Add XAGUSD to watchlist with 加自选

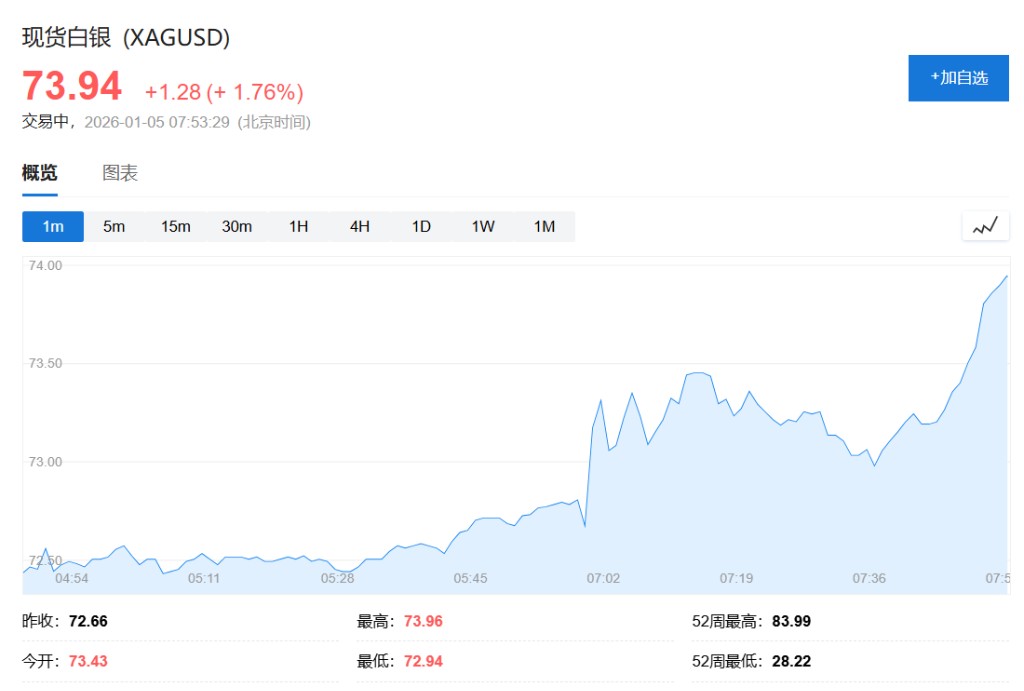[x=958, y=78]
